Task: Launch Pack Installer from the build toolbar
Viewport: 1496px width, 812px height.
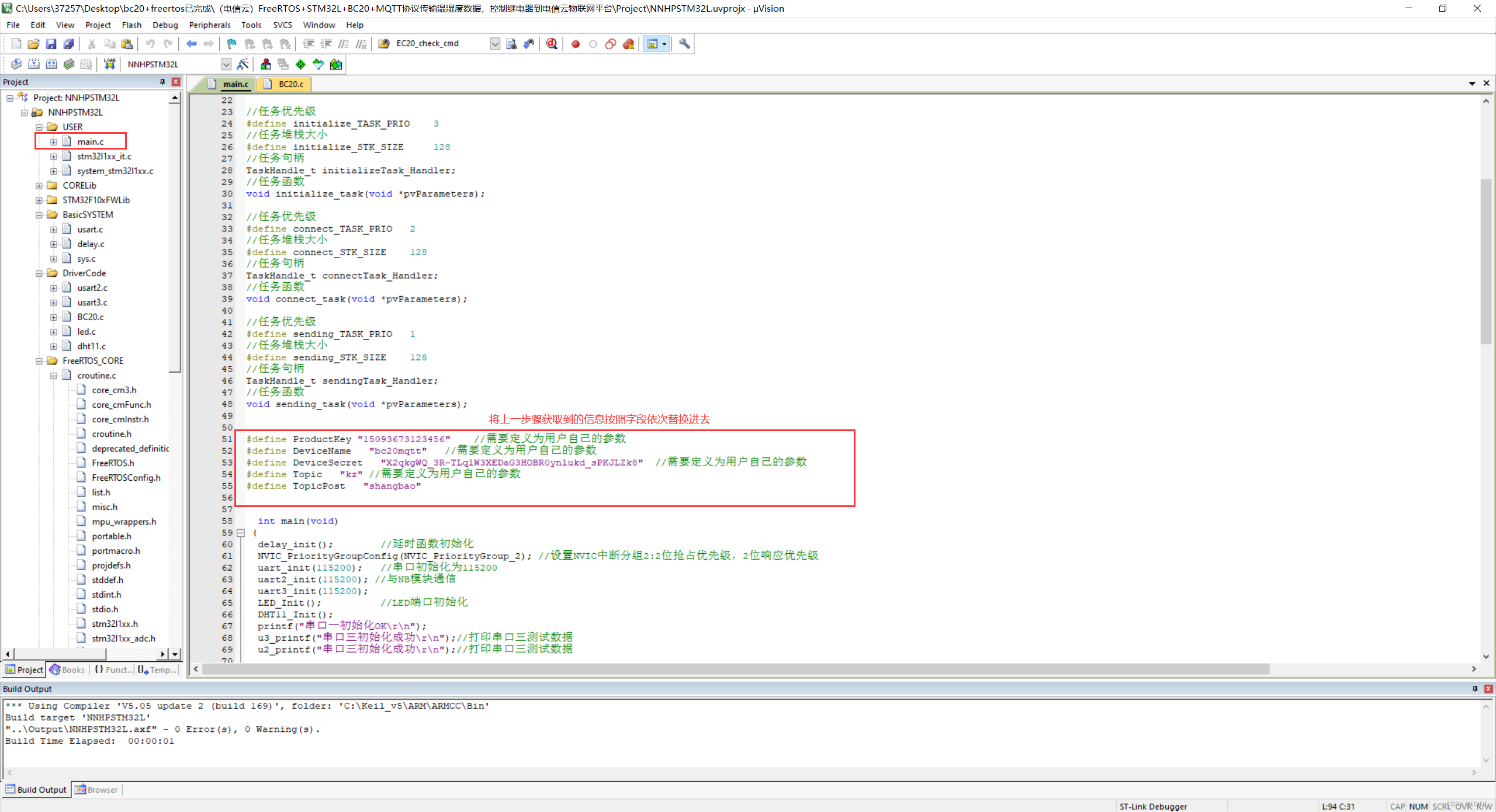Action: click(x=336, y=64)
